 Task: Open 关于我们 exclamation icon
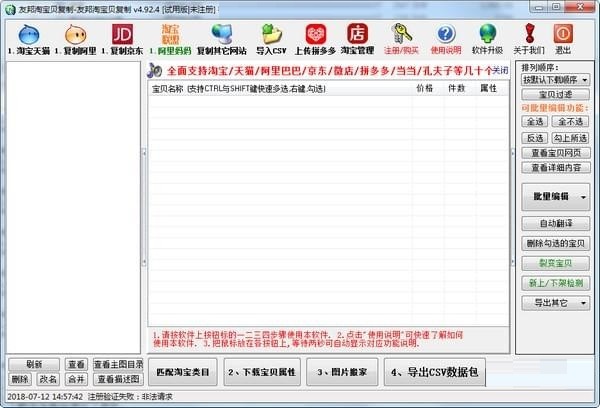click(x=529, y=39)
